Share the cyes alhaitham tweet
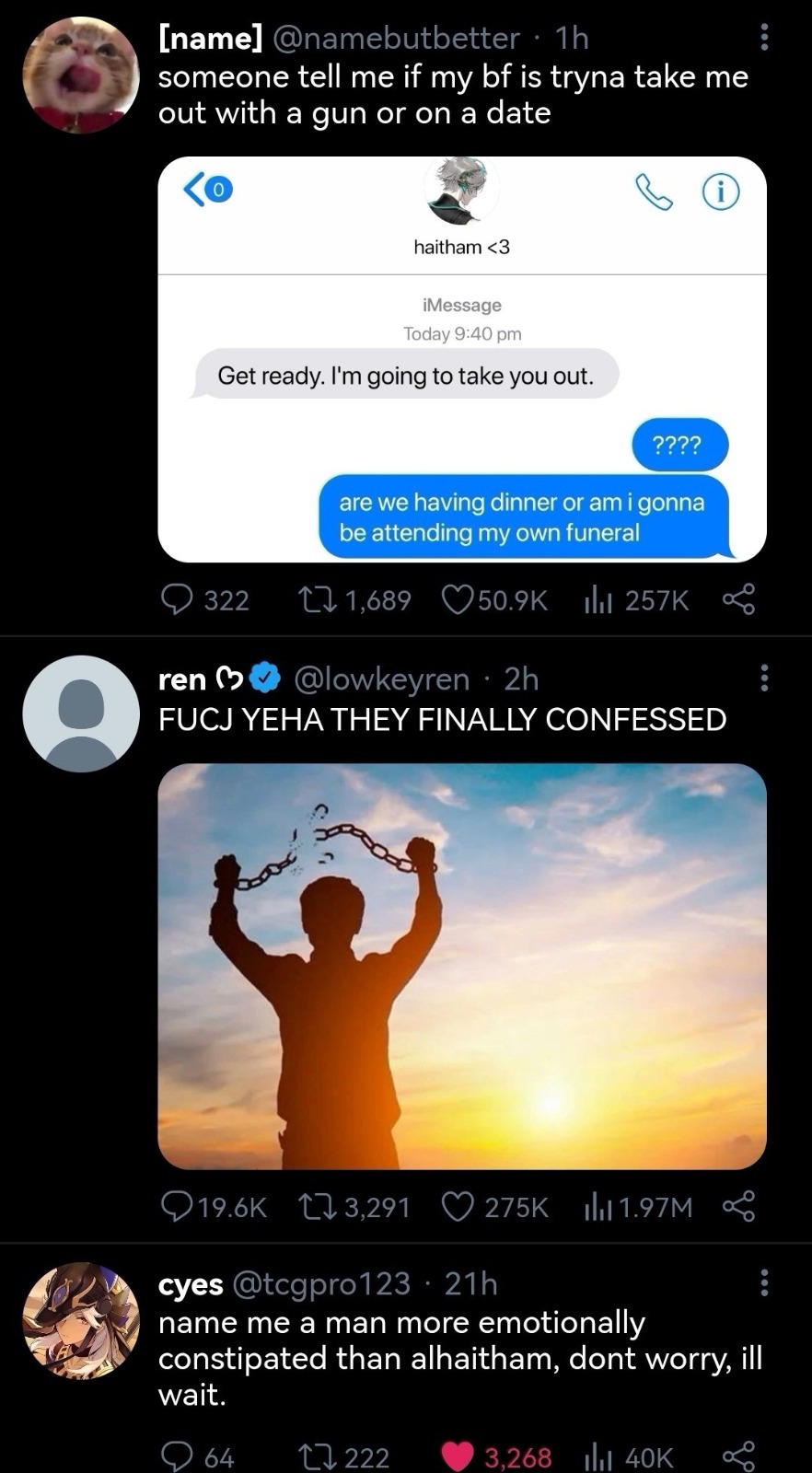The image size is (812, 1473). click(738, 1456)
